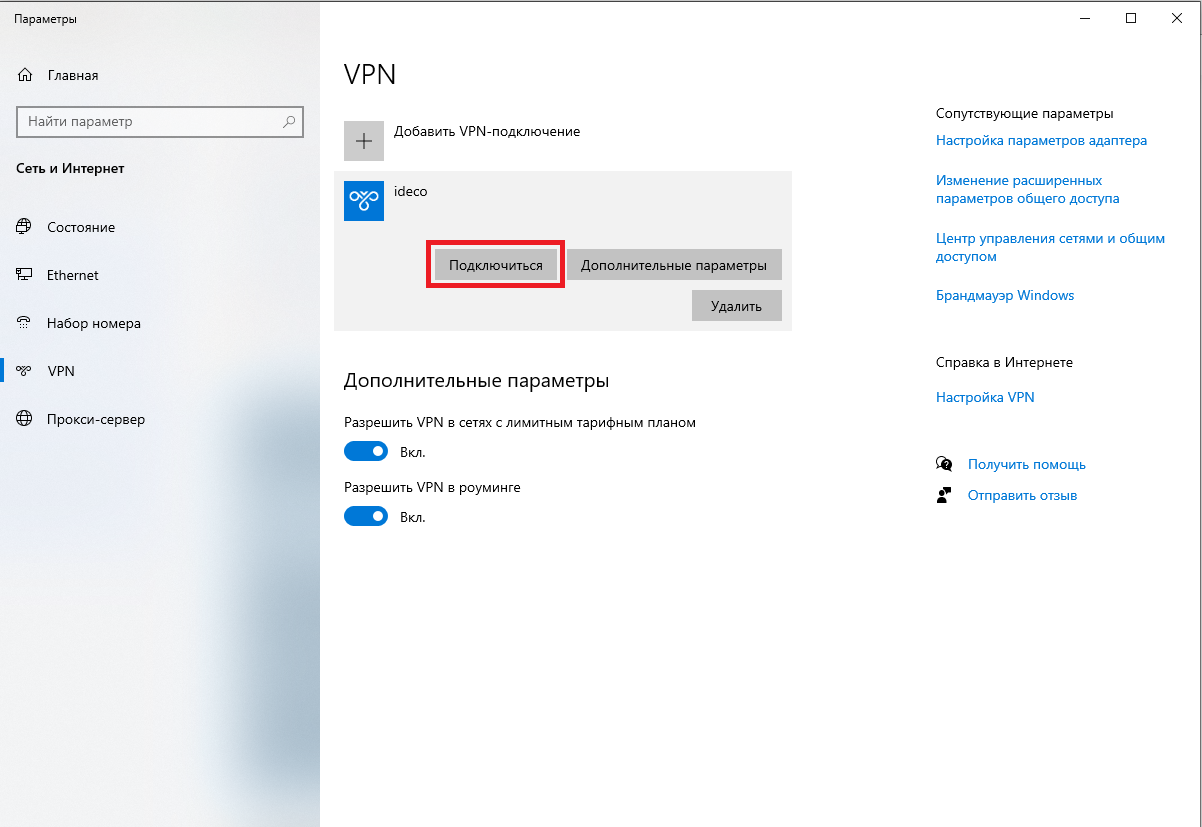This screenshot has height=827, width=1202.
Task: Open the Брандмауэр Windows link
Action: (x=1004, y=296)
